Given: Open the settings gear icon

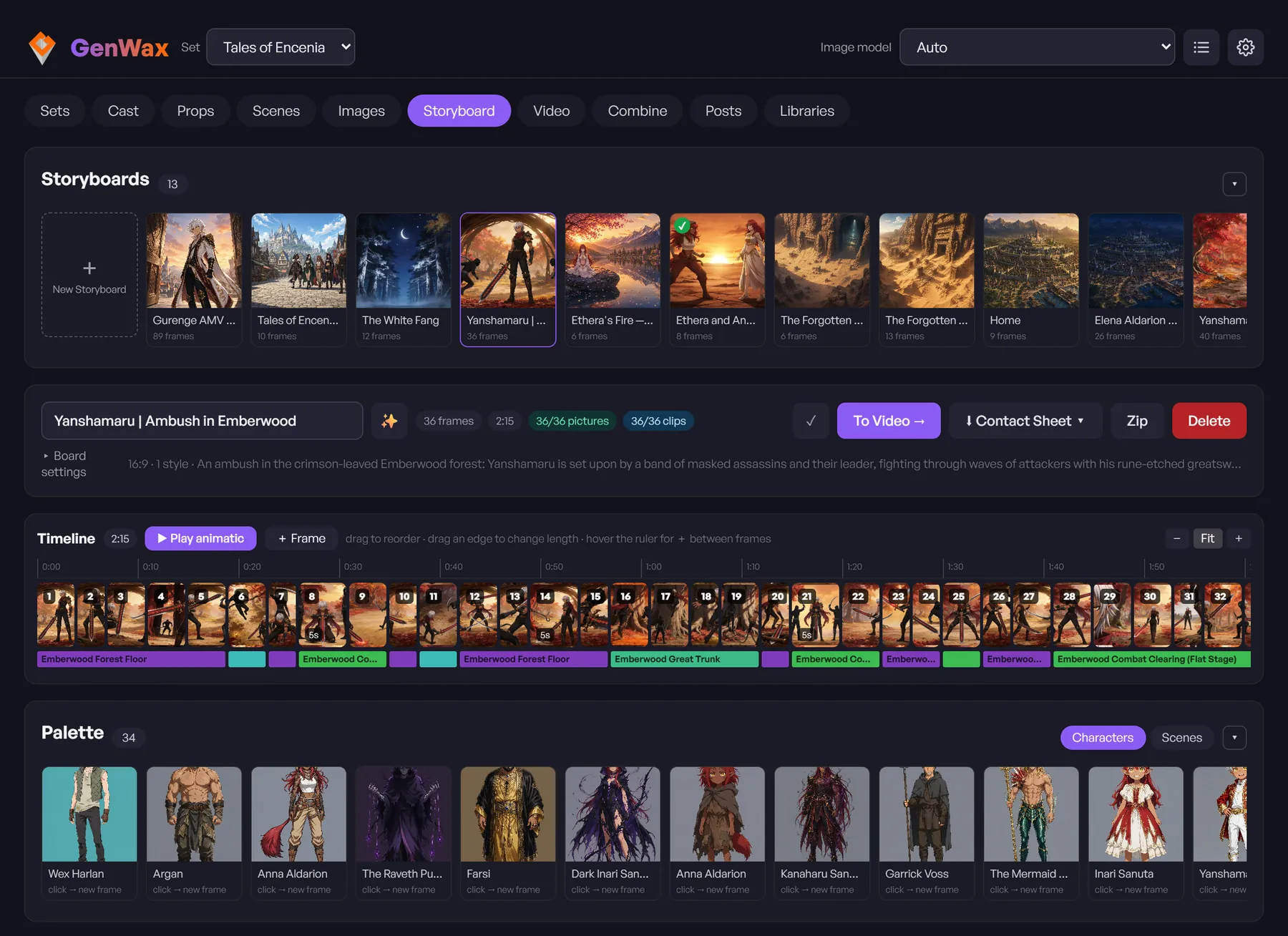Looking at the screenshot, I should (x=1246, y=47).
